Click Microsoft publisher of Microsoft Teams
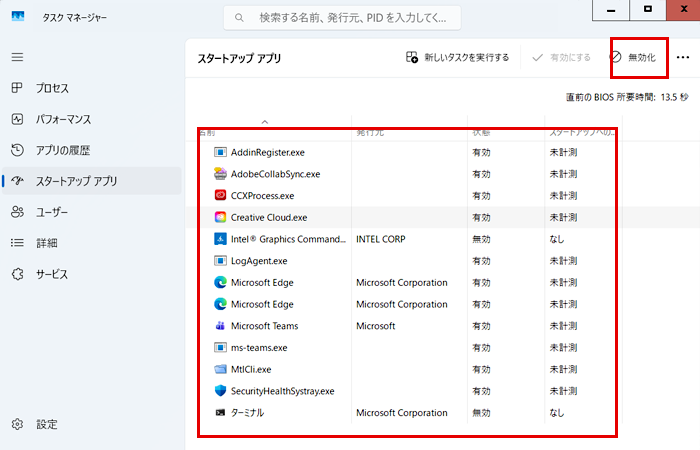This screenshot has height=450, width=700. pyautogui.click(x=375, y=326)
